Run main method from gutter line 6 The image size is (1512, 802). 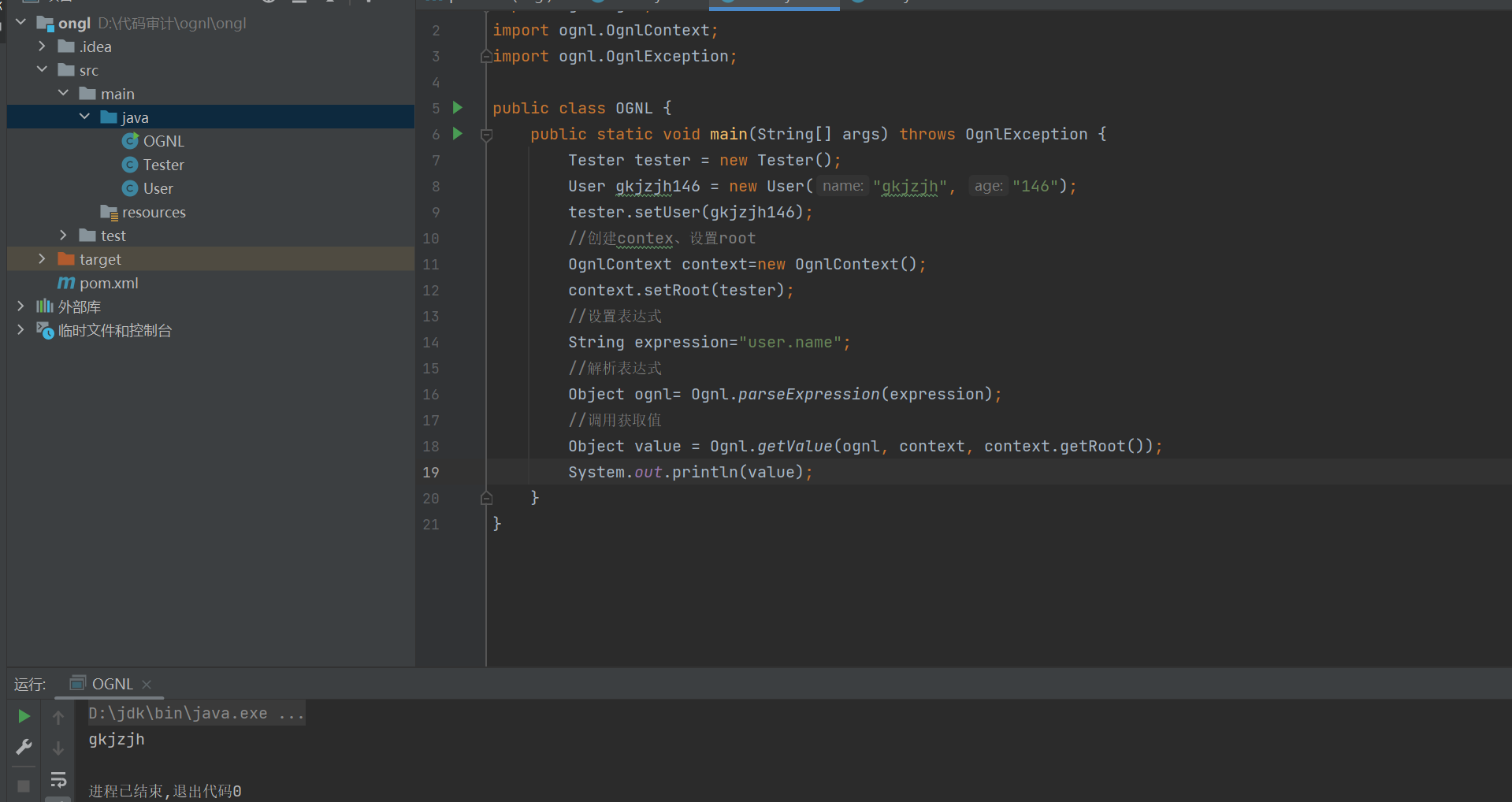pos(458,134)
